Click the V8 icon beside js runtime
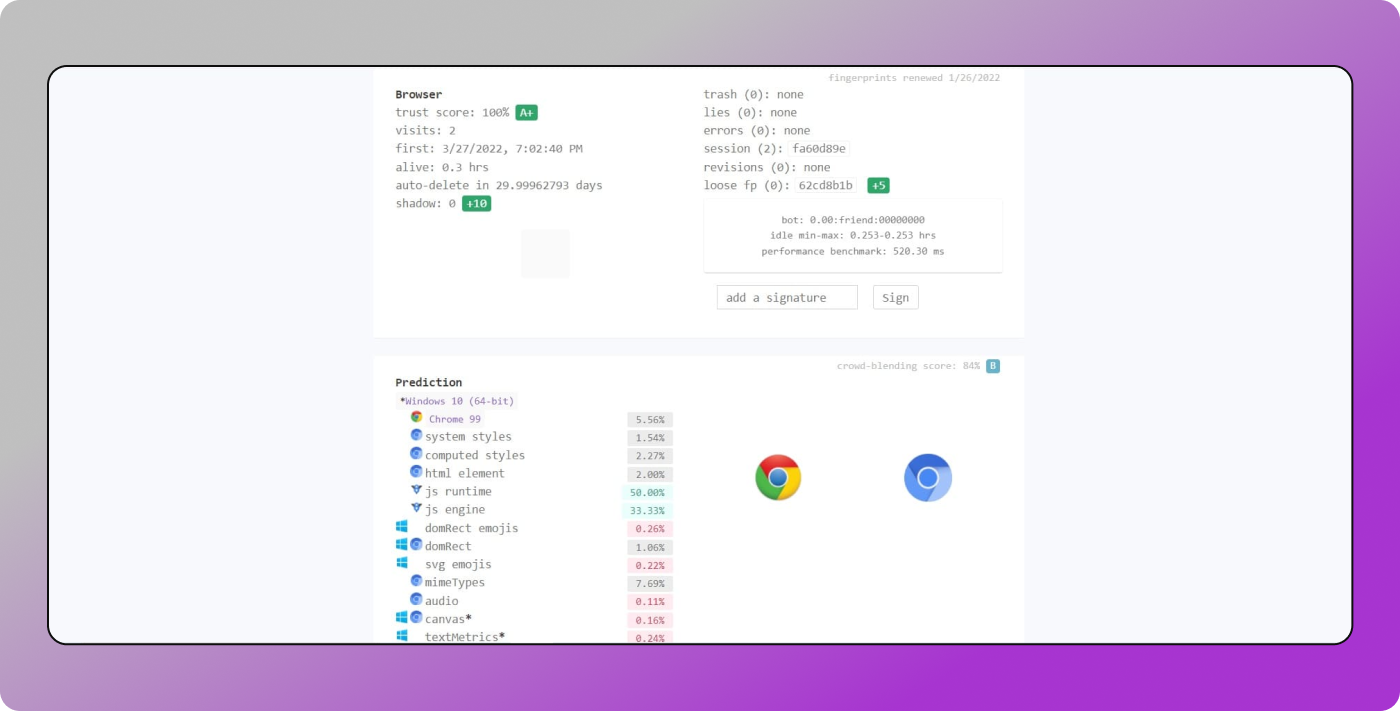Viewport: 1400px width, 711px height. click(x=417, y=491)
